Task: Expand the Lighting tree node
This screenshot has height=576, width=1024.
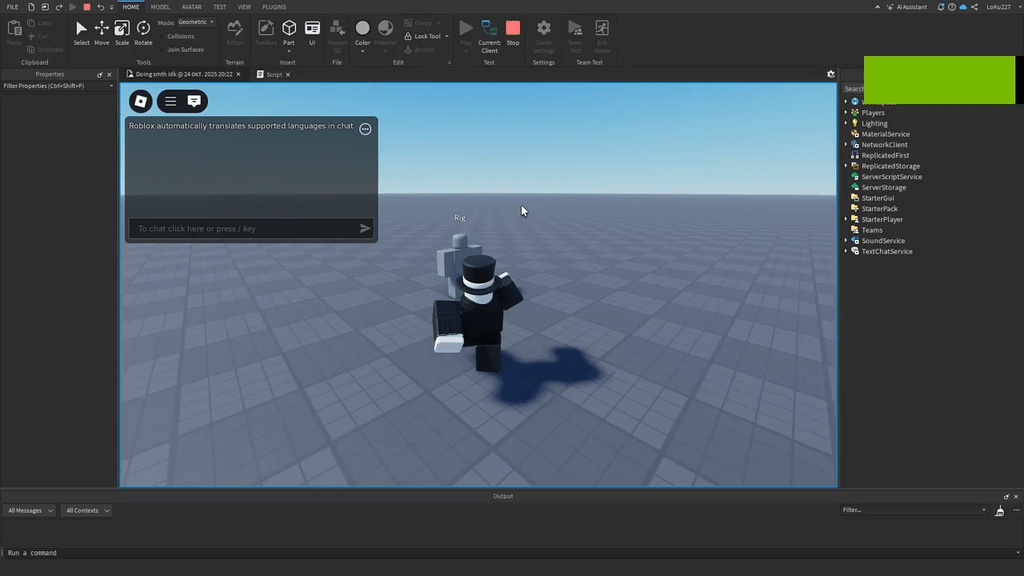Action: click(x=846, y=123)
